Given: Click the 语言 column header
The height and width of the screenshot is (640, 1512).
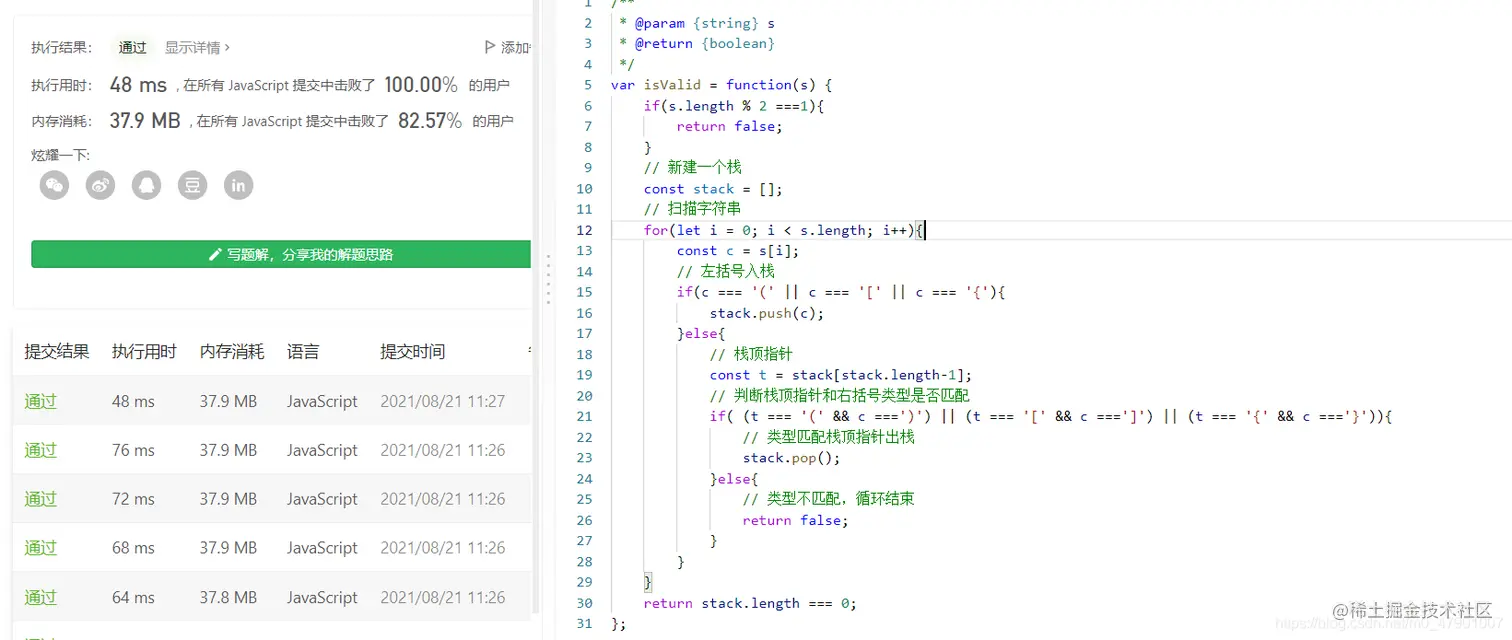Looking at the screenshot, I should point(303,352).
